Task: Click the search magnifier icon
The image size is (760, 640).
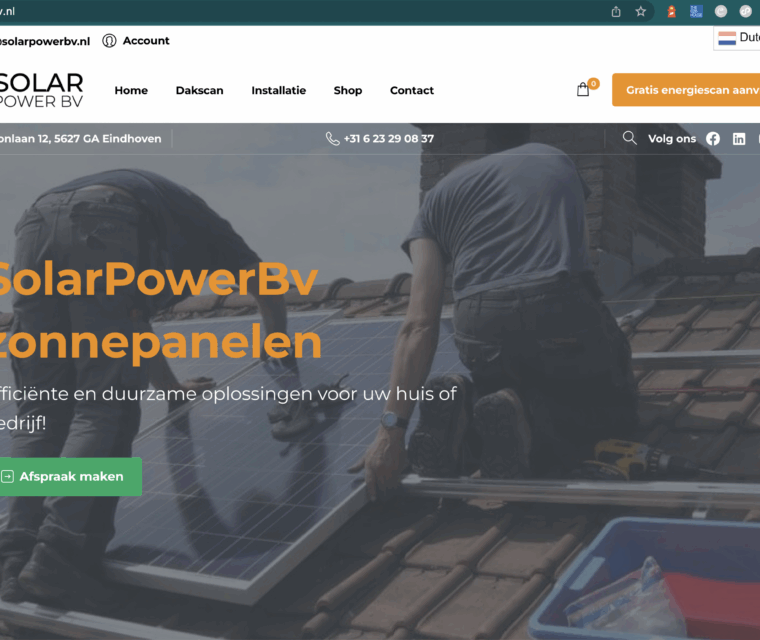Action: tap(629, 138)
